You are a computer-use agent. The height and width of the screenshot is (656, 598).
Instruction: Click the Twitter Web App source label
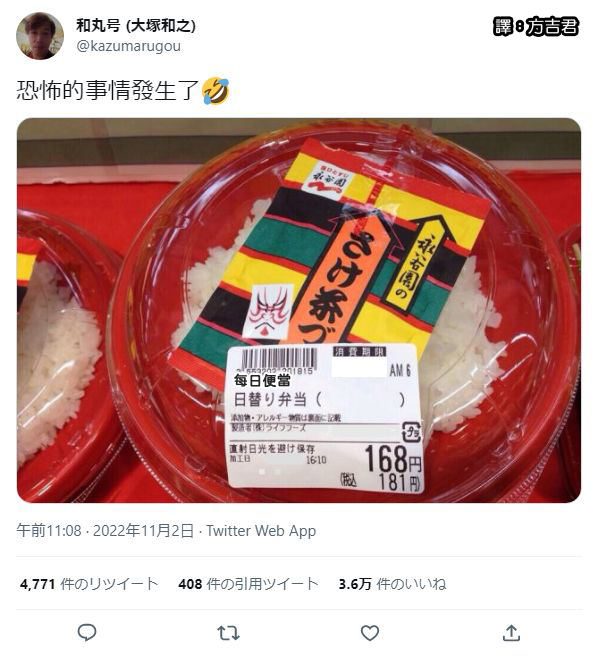pyautogui.click(x=261, y=530)
